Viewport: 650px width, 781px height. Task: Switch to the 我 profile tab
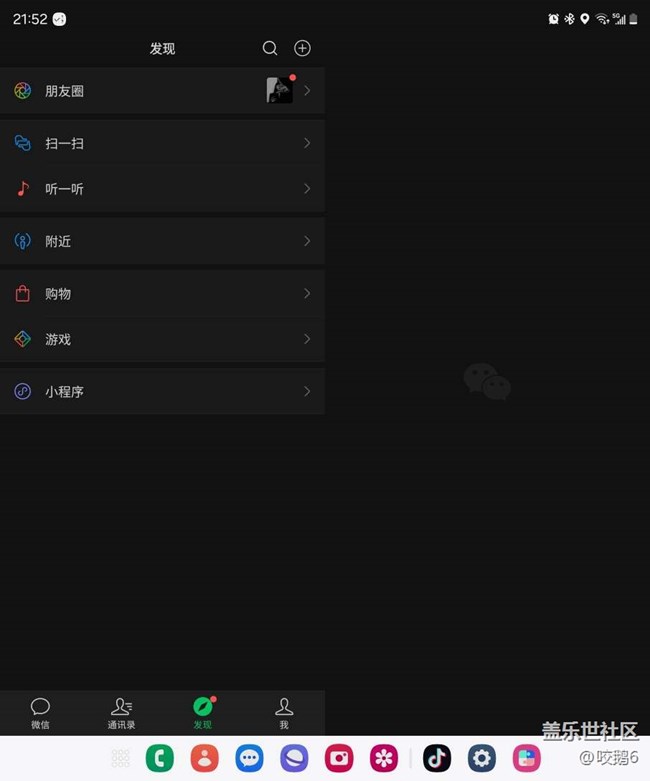(284, 713)
